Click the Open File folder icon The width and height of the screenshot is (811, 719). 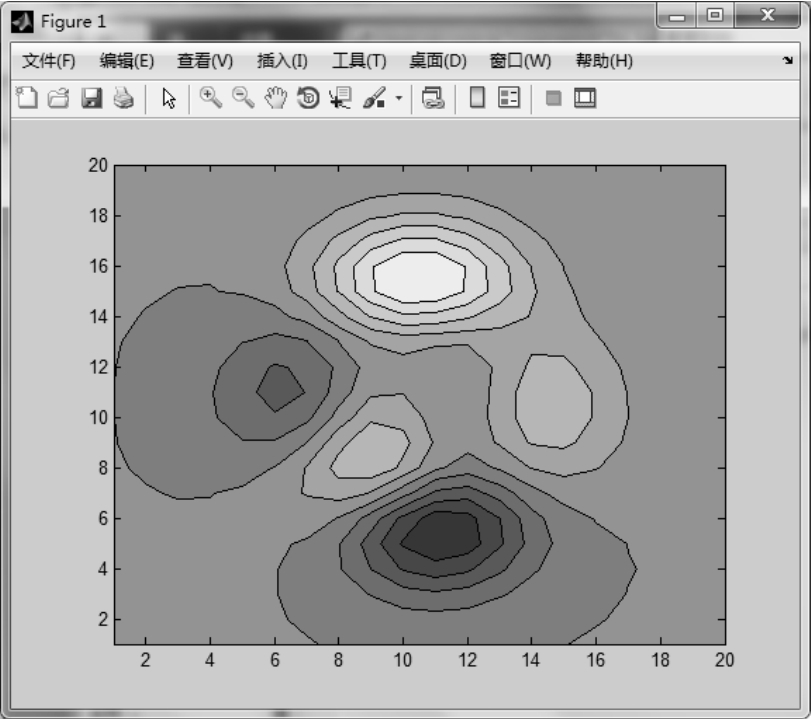click(x=59, y=98)
